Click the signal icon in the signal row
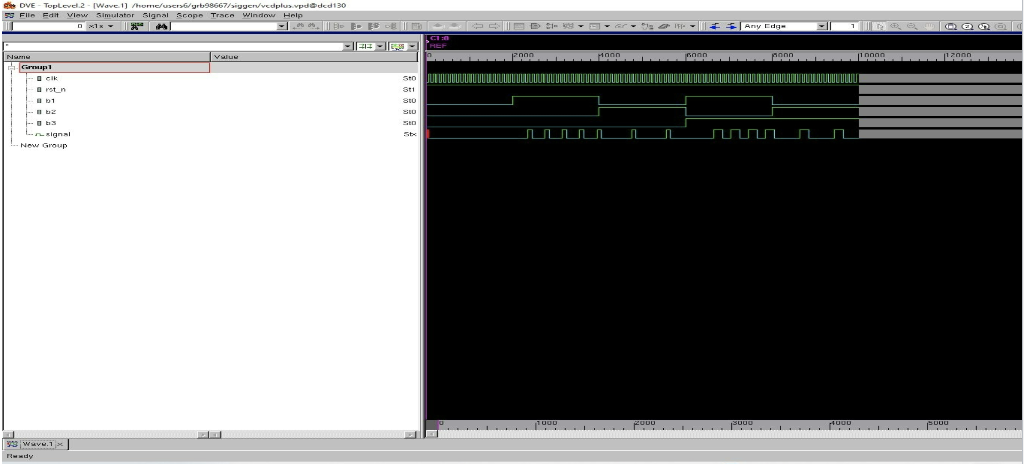The image size is (1024, 464). point(39,134)
